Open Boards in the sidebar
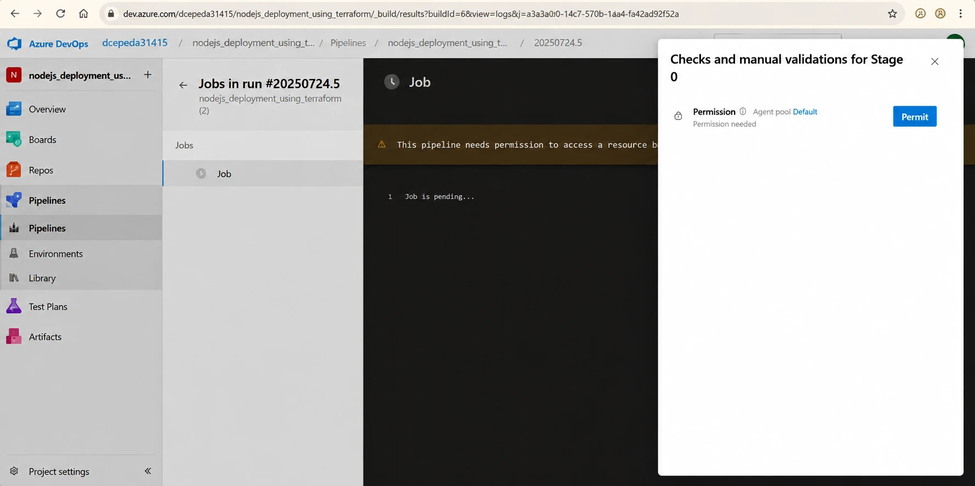The width and height of the screenshot is (975, 486). point(81,139)
